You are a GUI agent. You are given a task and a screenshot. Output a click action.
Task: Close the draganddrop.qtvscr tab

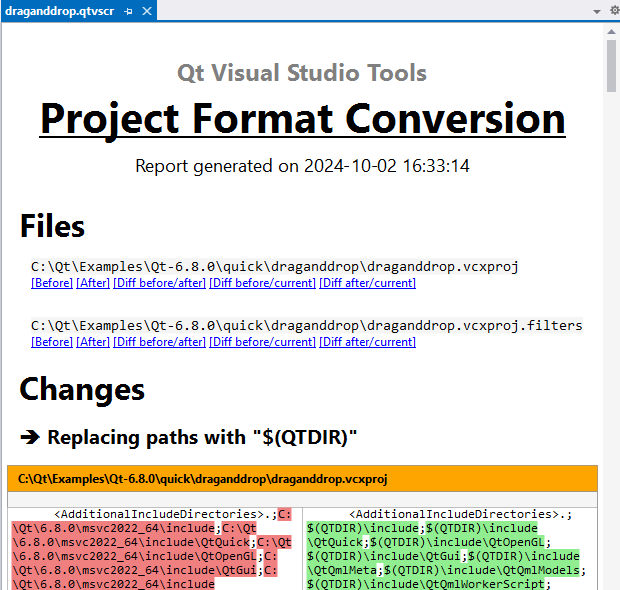[x=147, y=11]
